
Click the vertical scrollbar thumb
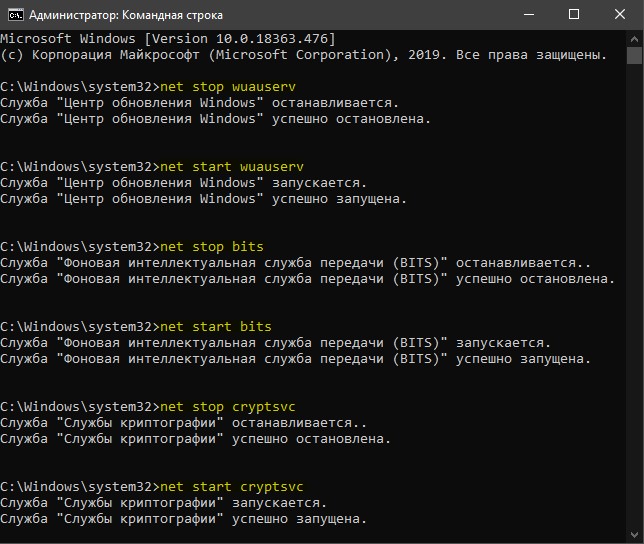click(634, 55)
